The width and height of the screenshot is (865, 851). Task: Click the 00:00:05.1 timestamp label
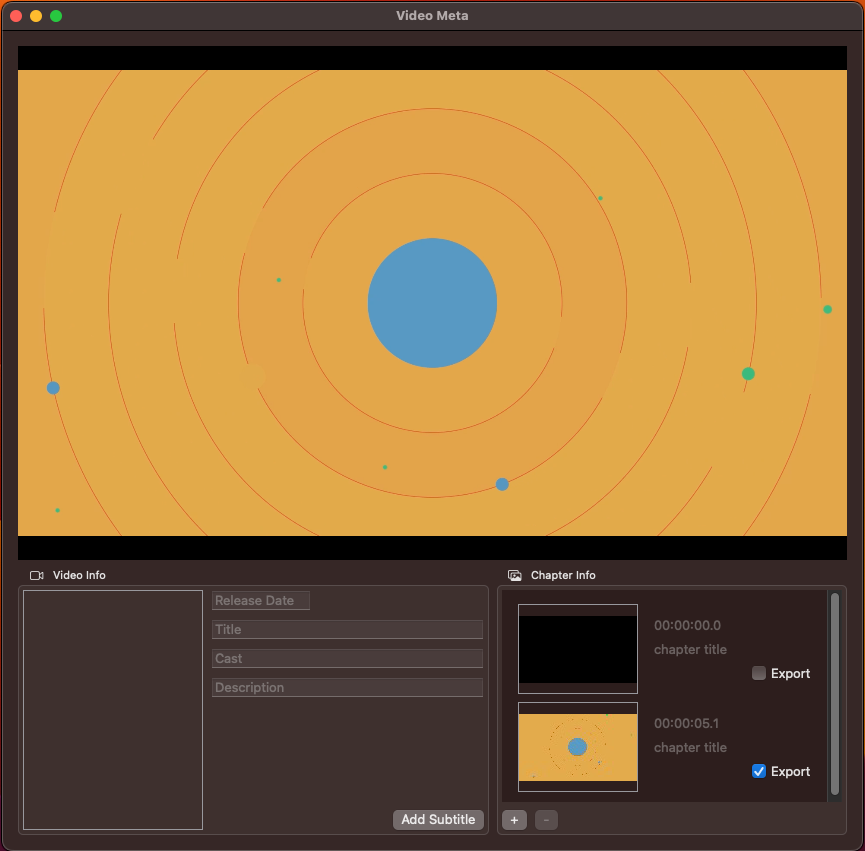click(689, 723)
